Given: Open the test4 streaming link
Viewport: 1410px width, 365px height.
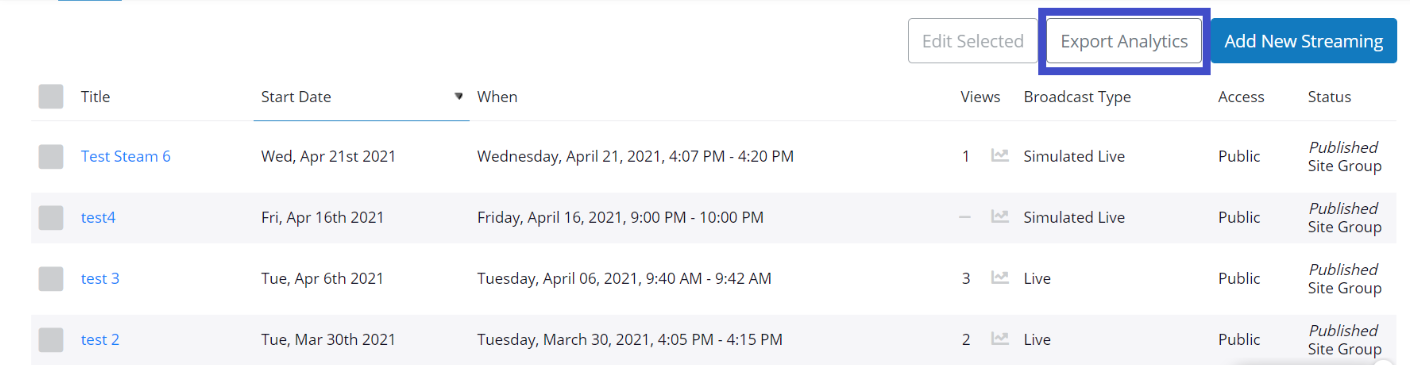Looking at the screenshot, I should coord(98,217).
